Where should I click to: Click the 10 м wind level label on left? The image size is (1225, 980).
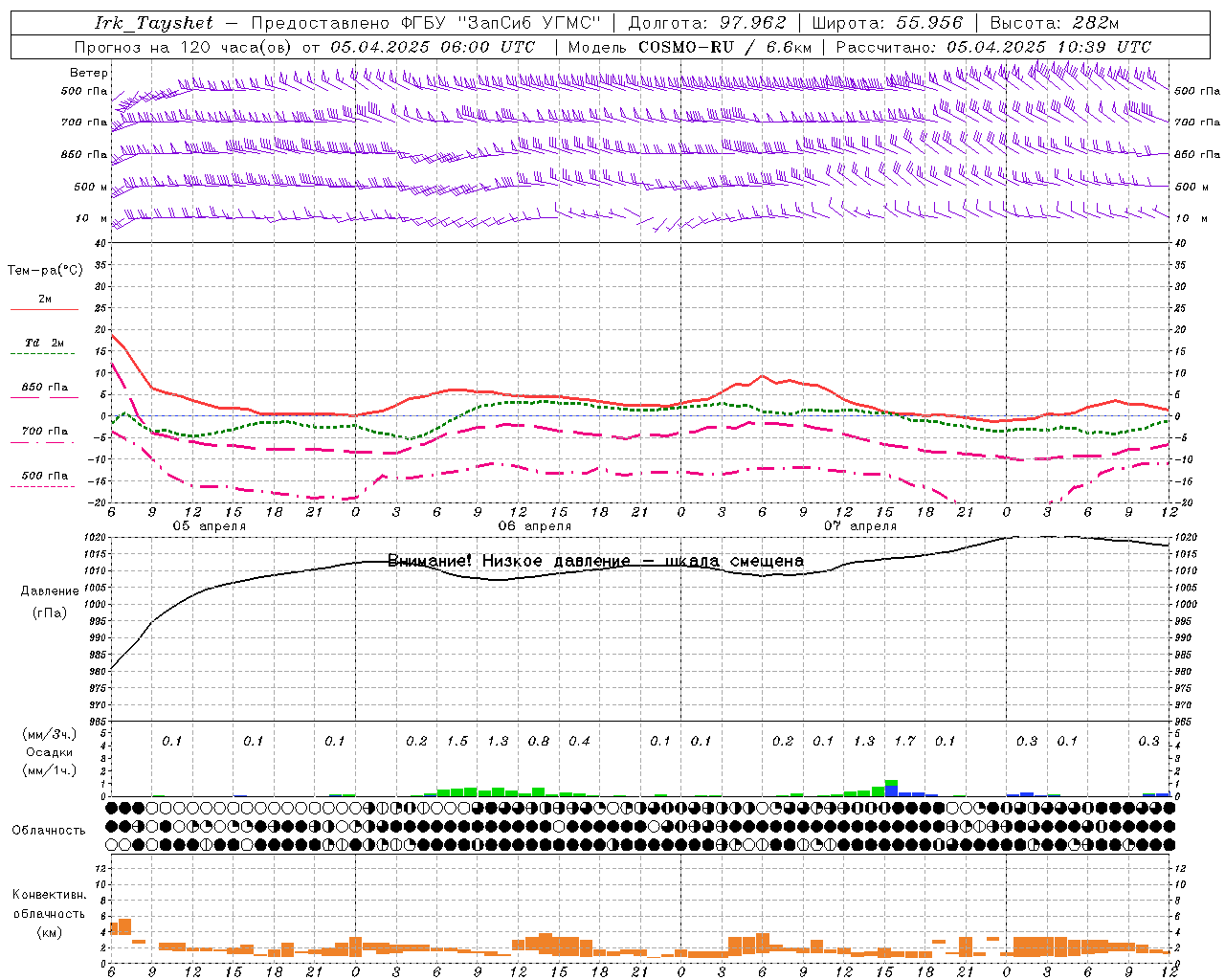(x=91, y=218)
